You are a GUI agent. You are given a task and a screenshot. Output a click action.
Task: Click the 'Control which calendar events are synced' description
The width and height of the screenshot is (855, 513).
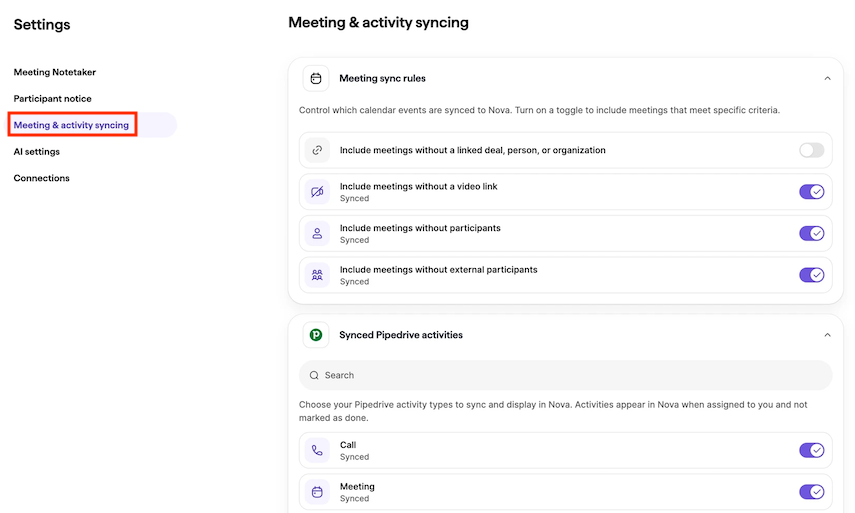coord(539,110)
